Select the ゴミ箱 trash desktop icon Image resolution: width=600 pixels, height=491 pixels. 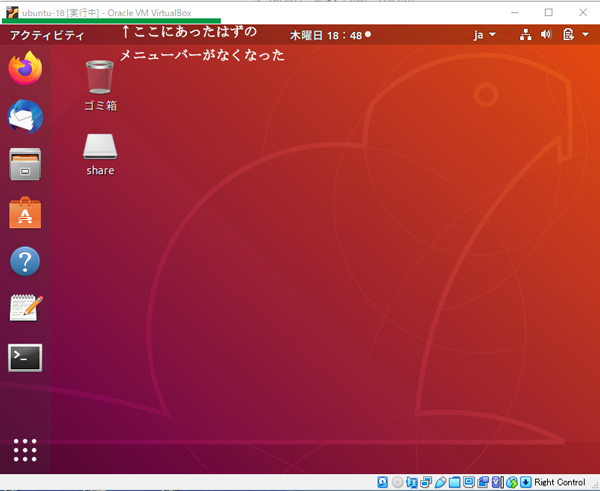pos(100,86)
